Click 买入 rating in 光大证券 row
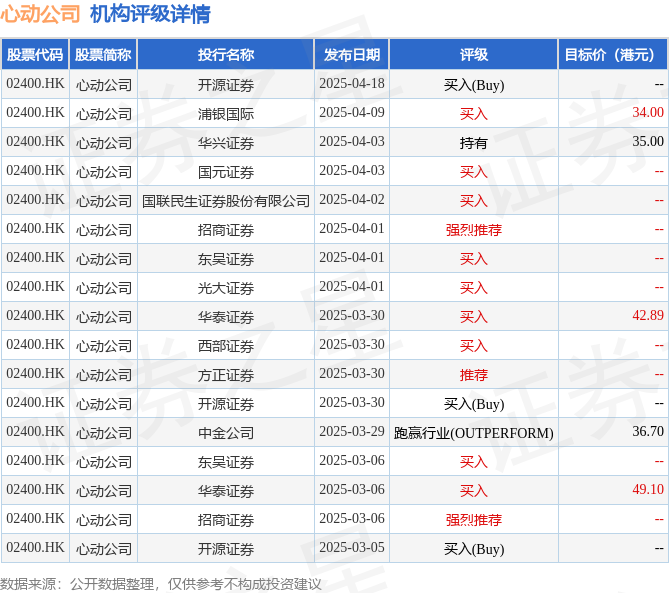Screen dimensions: 669x593 click(x=474, y=288)
